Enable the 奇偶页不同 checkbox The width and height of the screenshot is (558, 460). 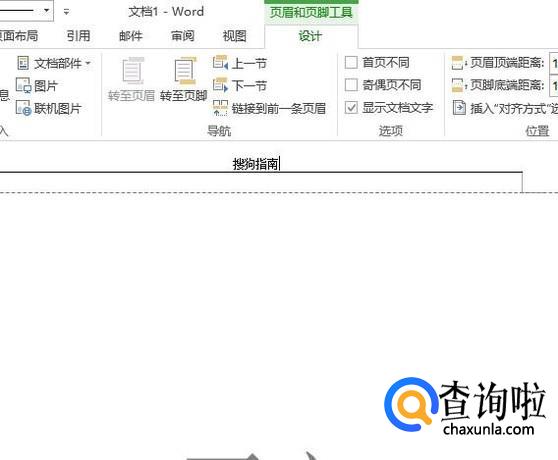[x=351, y=85]
